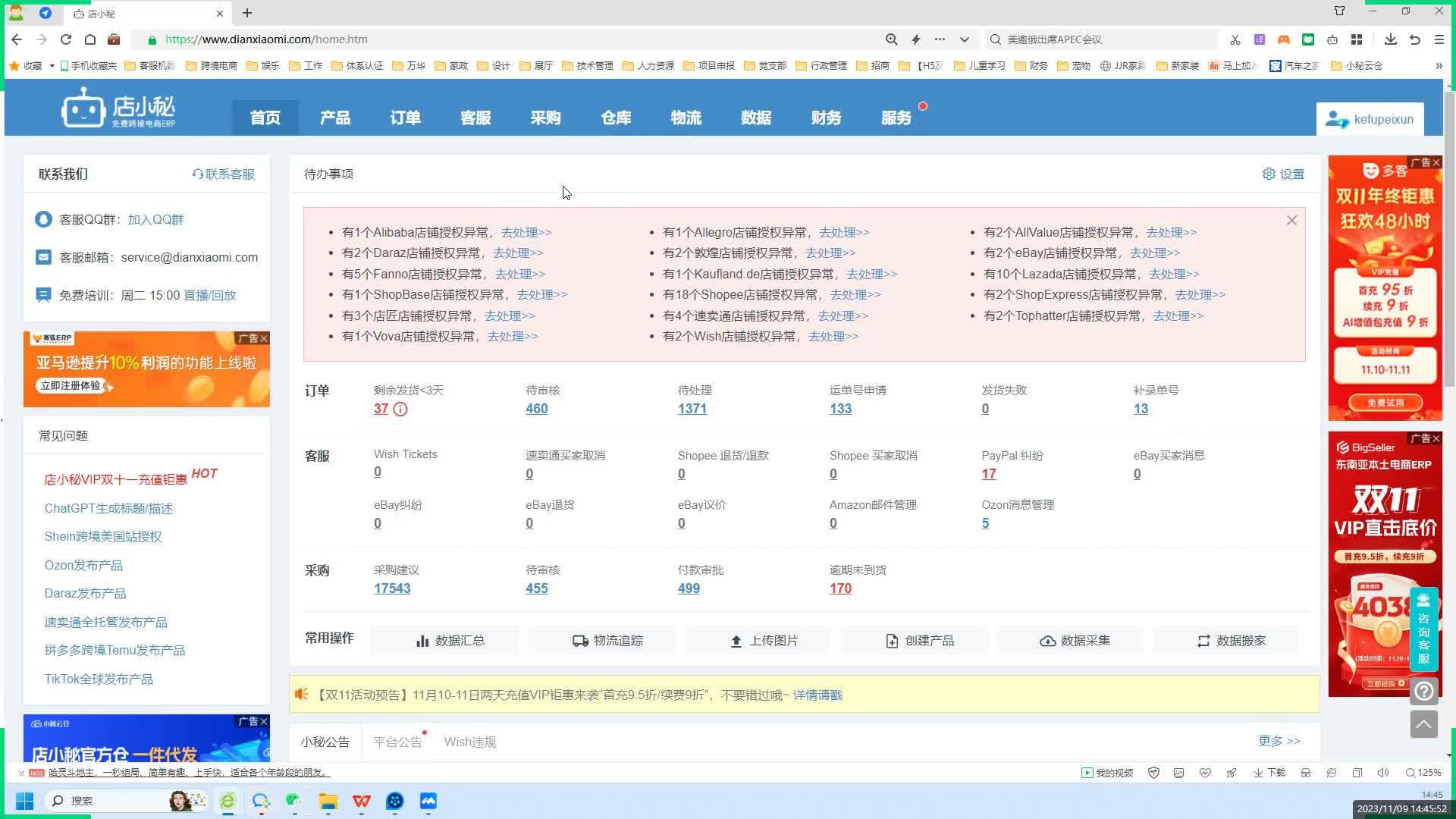Show more bookmarks with » chevron

[1439, 66]
